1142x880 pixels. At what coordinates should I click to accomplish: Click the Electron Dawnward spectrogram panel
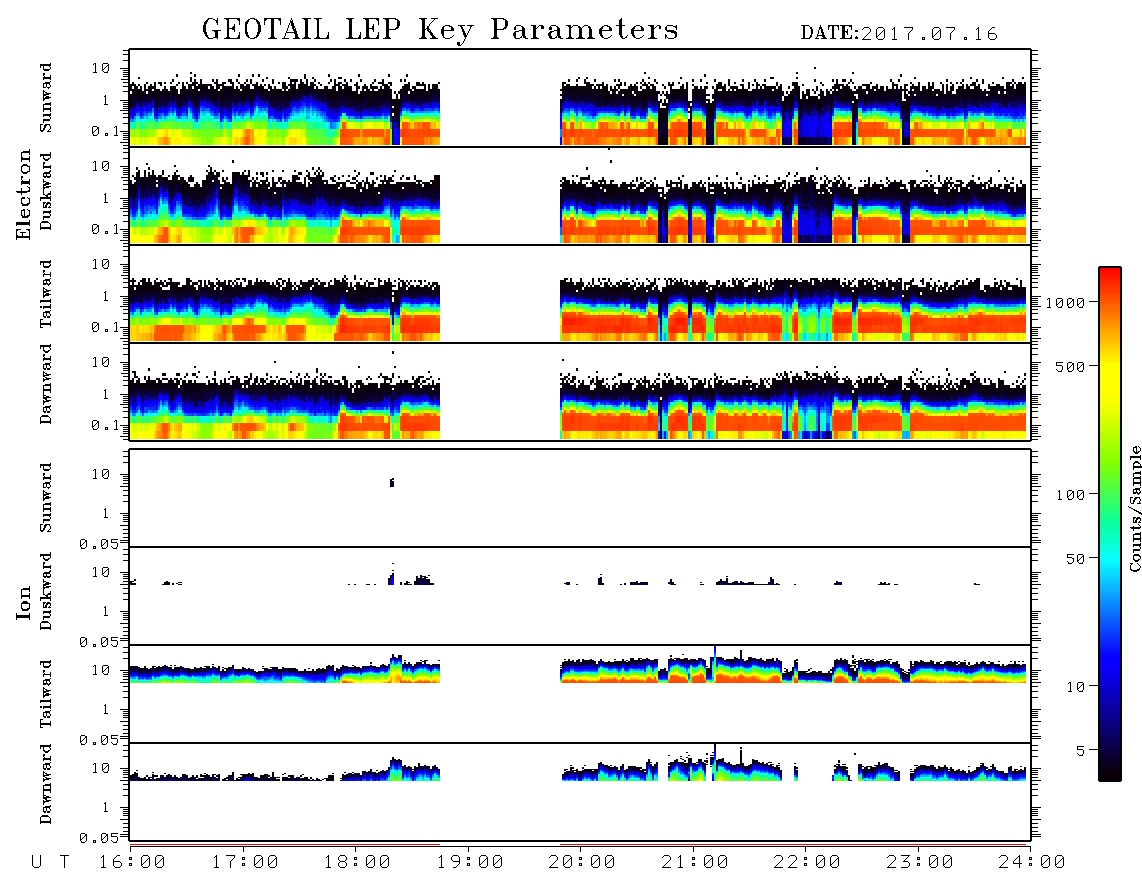tap(580, 391)
